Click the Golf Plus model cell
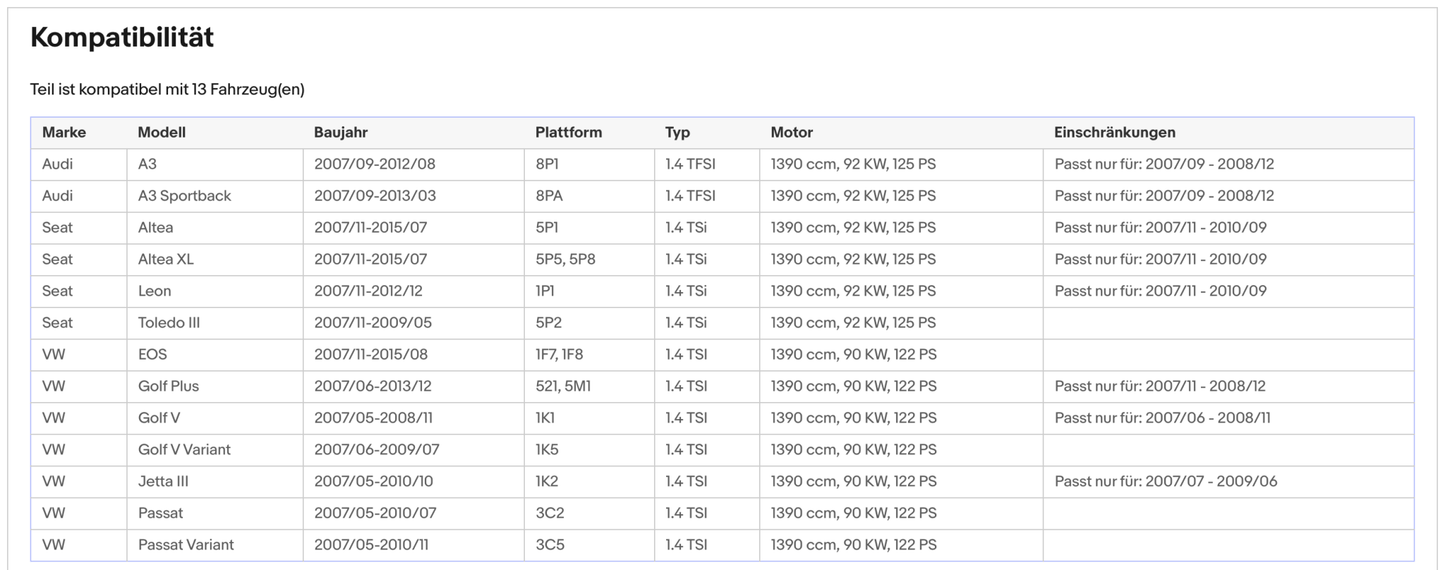 click(x=168, y=386)
